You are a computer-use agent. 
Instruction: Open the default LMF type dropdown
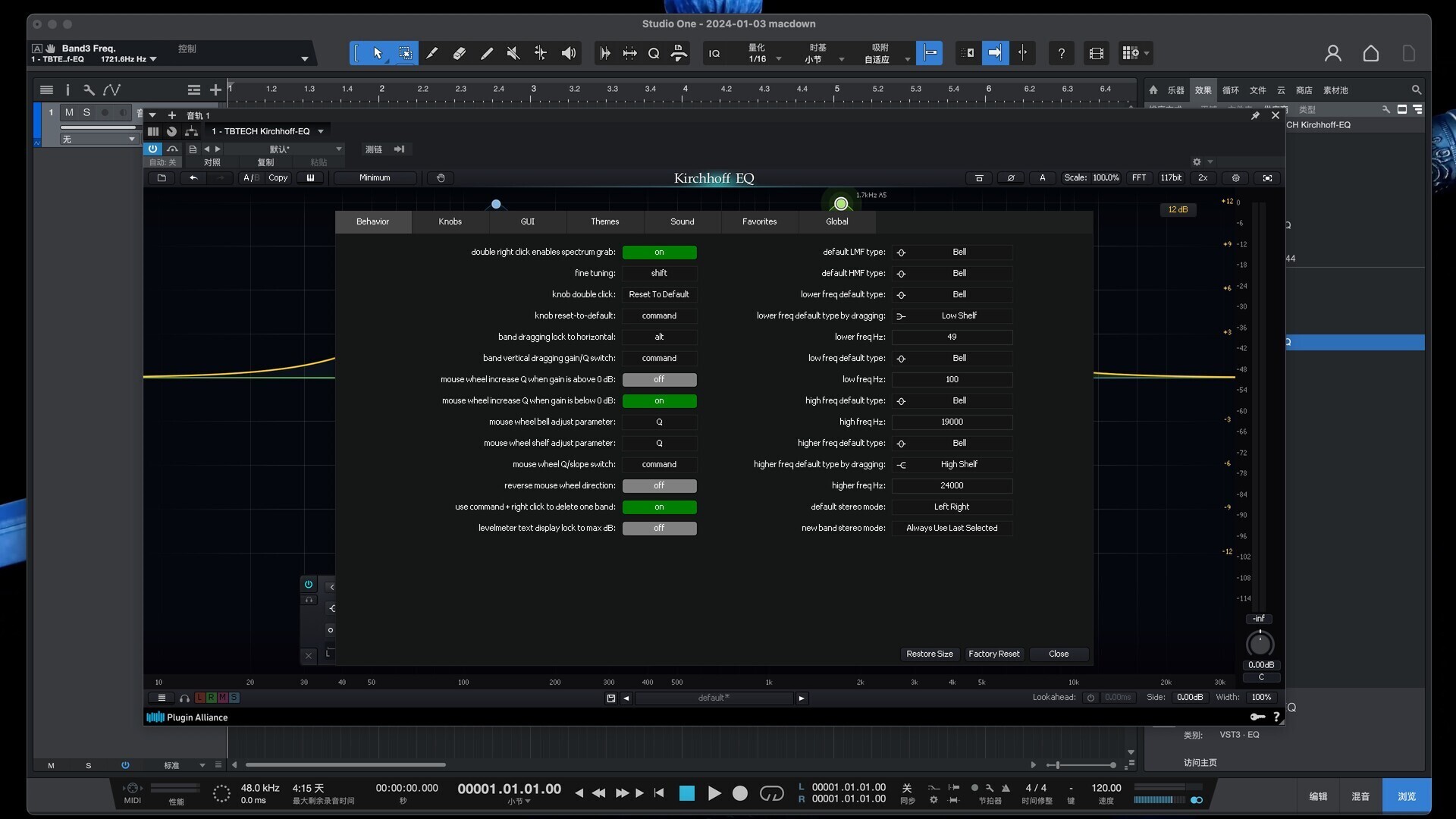(952, 253)
